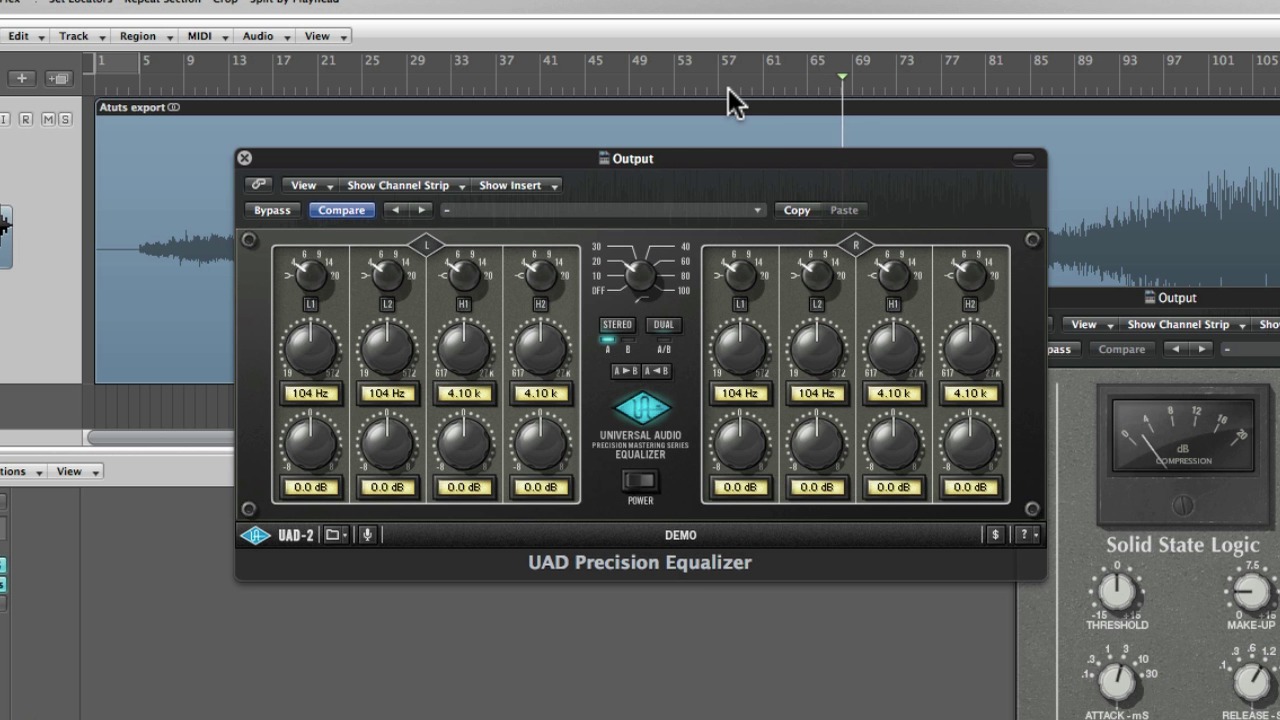Toggle the track Record R button
The width and height of the screenshot is (1280, 720).
click(x=26, y=119)
